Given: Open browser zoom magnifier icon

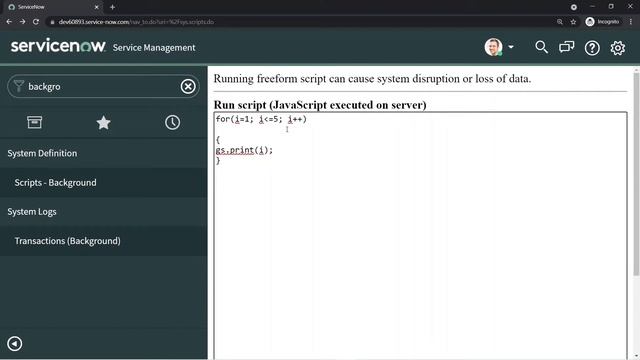Looking at the screenshot, I should (x=560, y=22).
